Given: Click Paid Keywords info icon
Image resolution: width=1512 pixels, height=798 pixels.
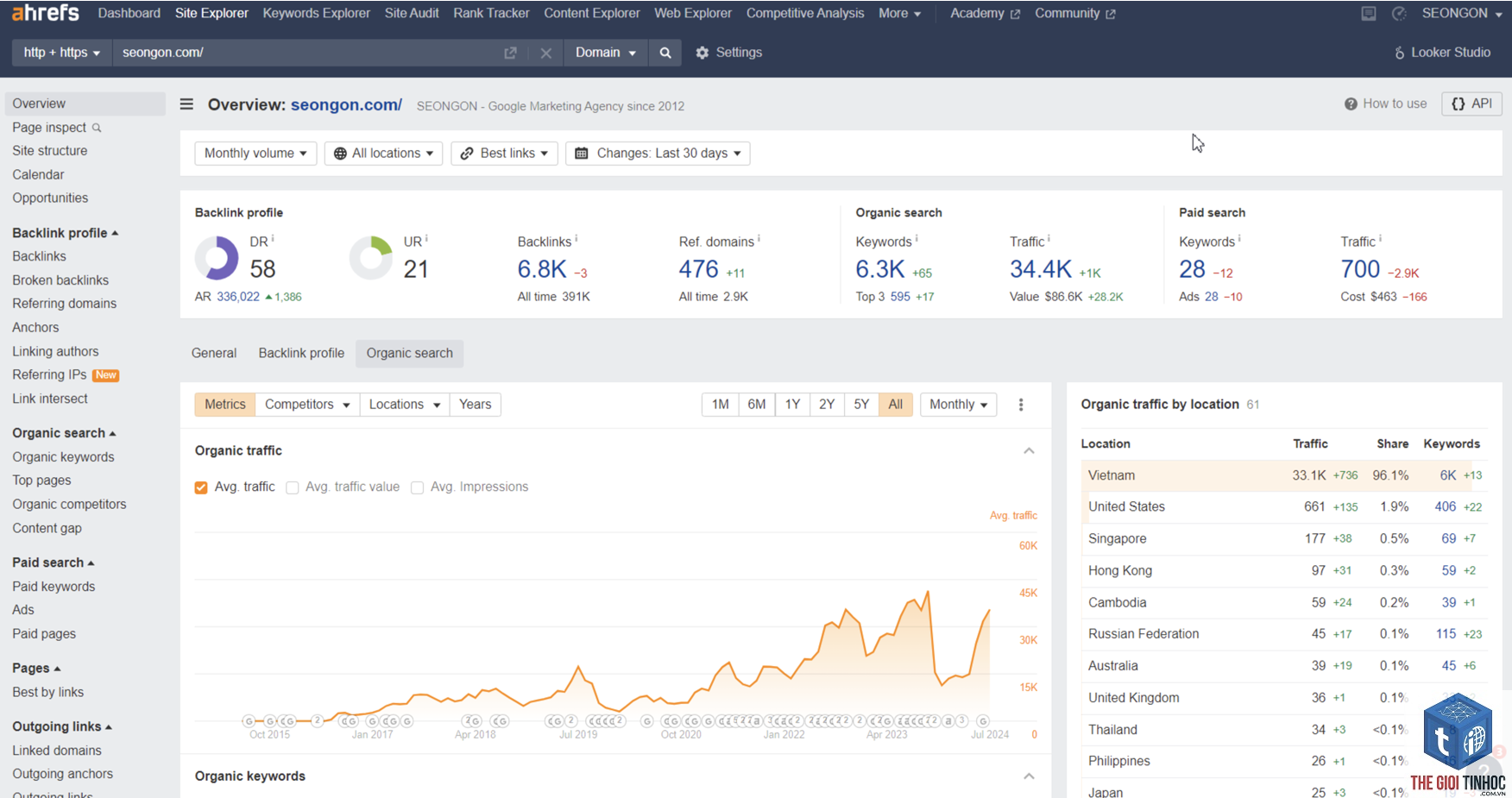Looking at the screenshot, I should (x=1239, y=238).
